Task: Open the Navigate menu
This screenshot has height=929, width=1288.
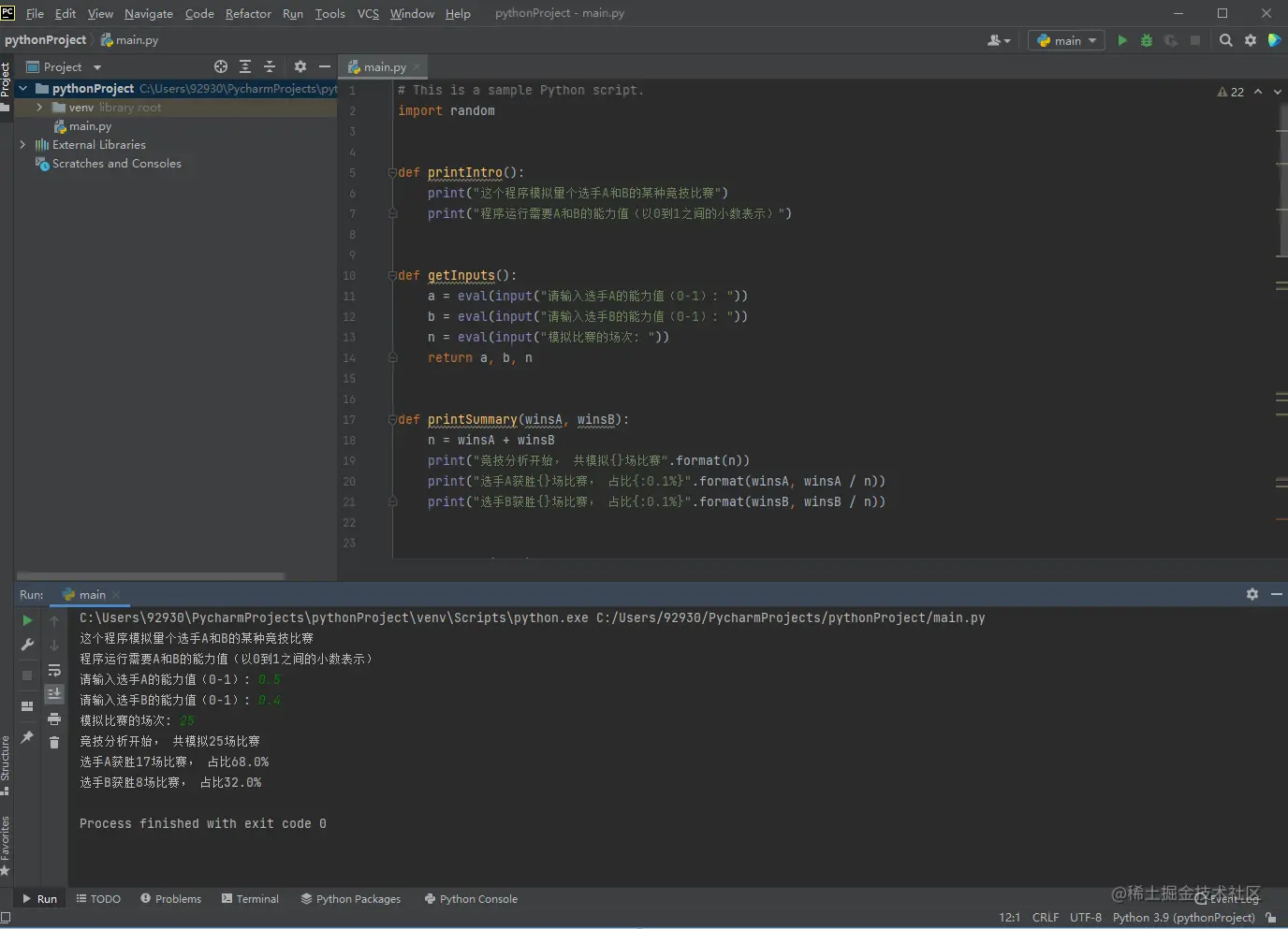Action: click(x=148, y=13)
